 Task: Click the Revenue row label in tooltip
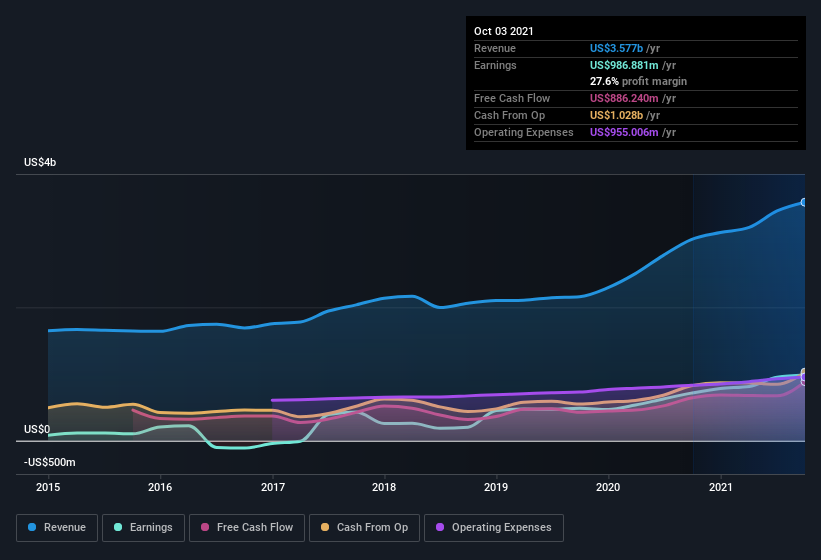[495, 48]
